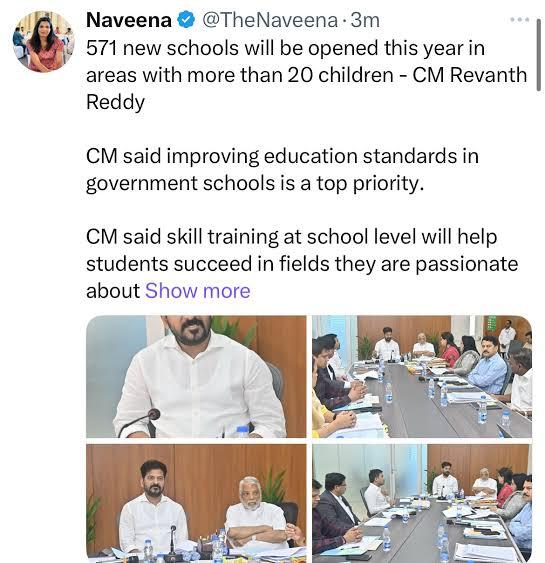Click the line "areas with more than 20 children"
Viewport: 545px width, 563px height.
click(240, 75)
